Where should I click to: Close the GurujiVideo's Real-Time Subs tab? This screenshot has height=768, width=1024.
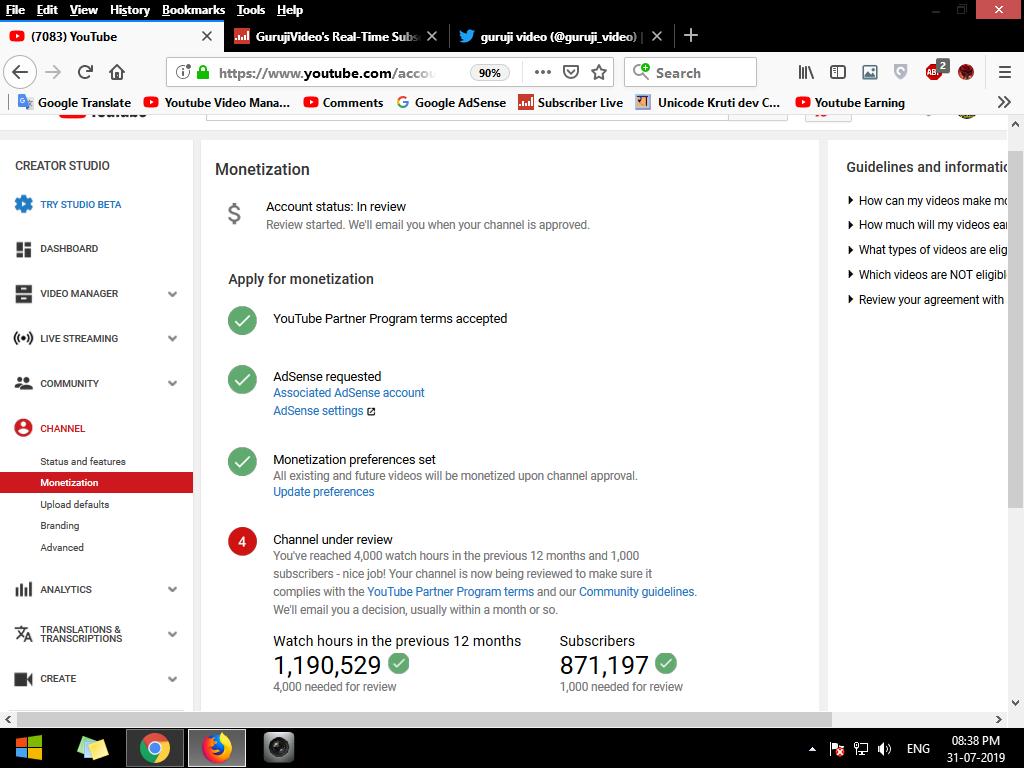click(432, 37)
